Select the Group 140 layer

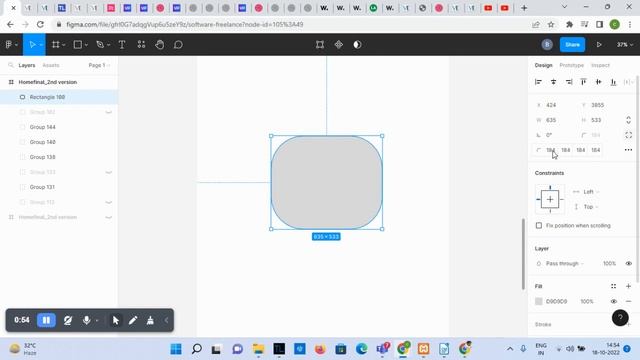(42, 142)
